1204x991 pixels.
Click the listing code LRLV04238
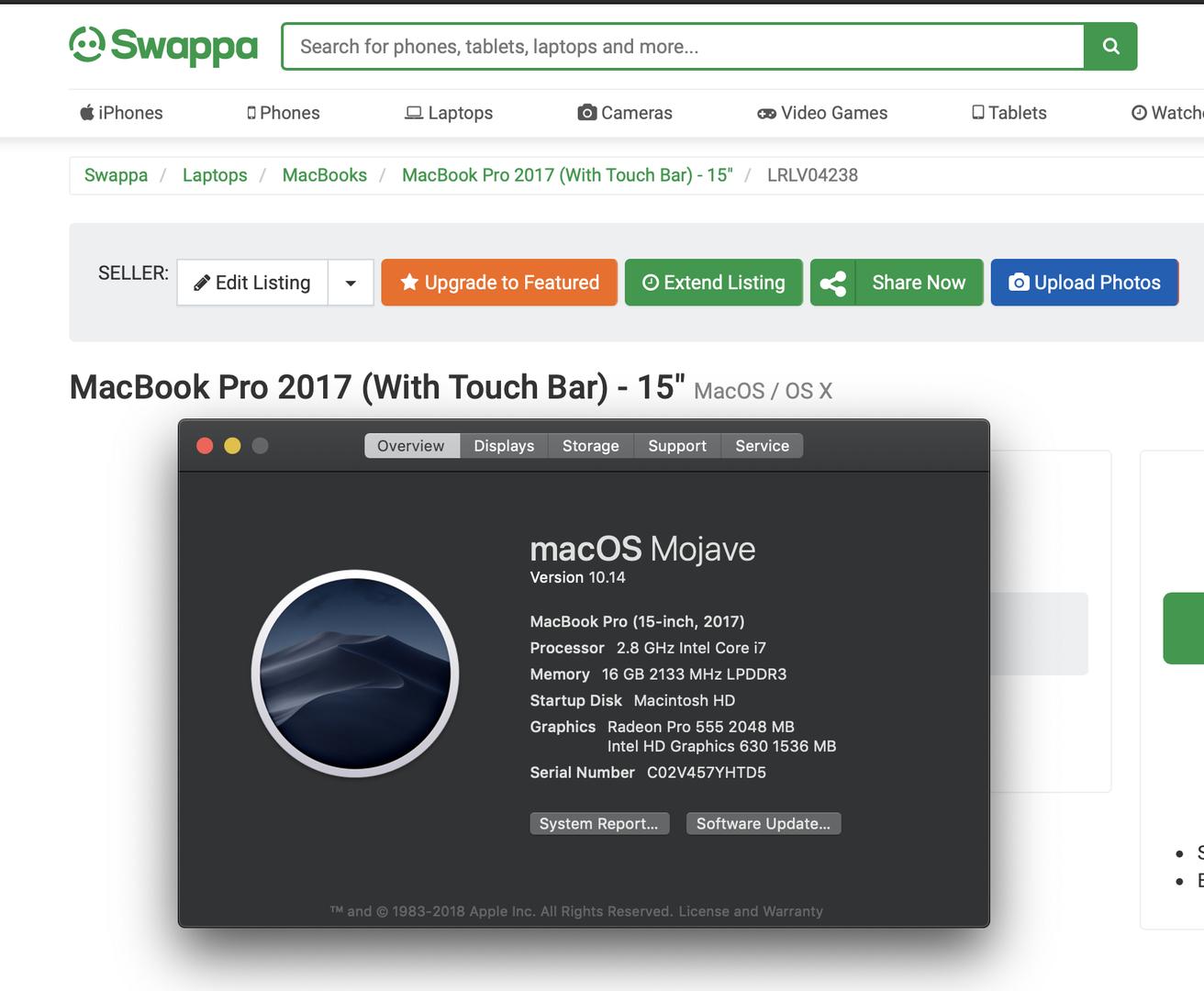[812, 175]
